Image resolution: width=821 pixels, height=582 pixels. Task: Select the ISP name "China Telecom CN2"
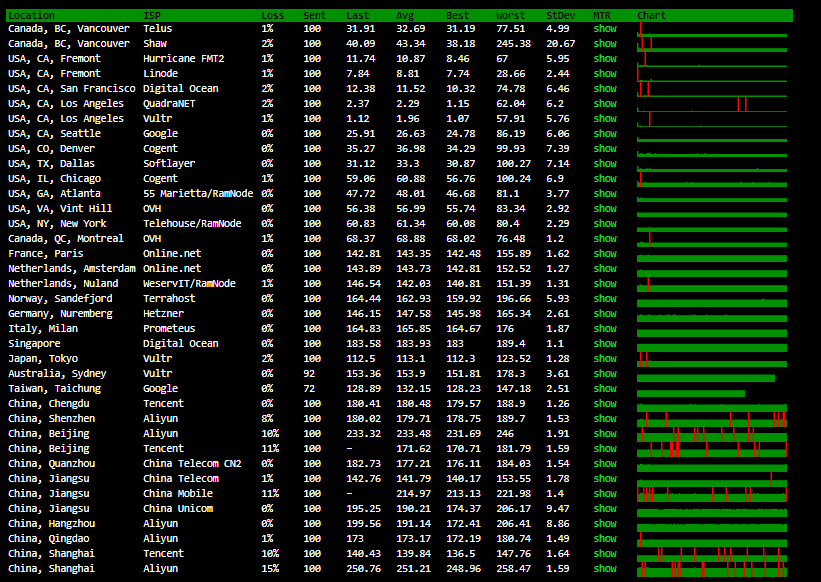click(x=192, y=464)
